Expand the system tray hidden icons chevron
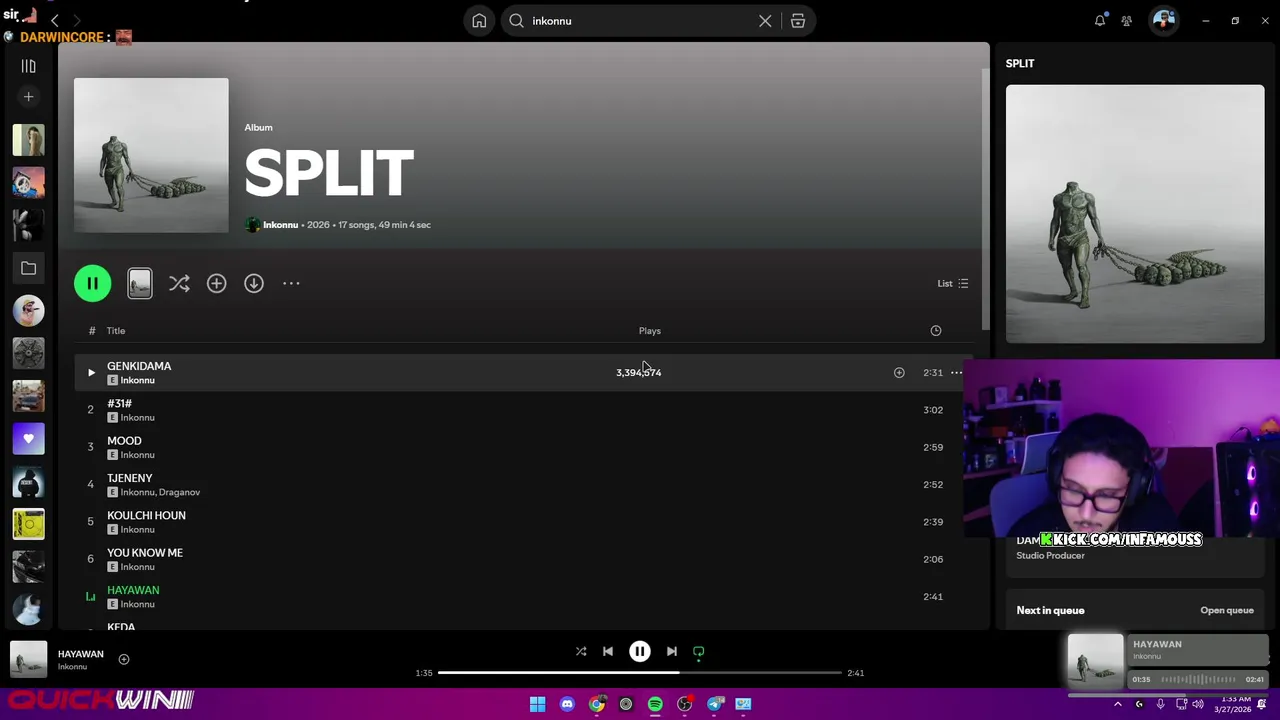Image resolution: width=1280 pixels, height=720 pixels. click(x=1118, y=704)
